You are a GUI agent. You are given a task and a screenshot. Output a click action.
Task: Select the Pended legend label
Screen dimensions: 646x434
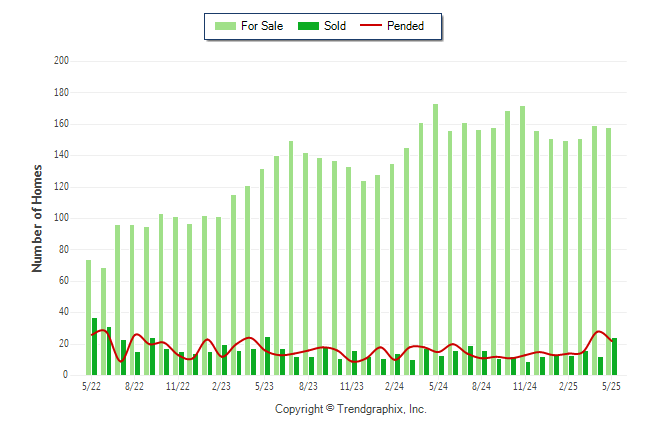(405, 26)
